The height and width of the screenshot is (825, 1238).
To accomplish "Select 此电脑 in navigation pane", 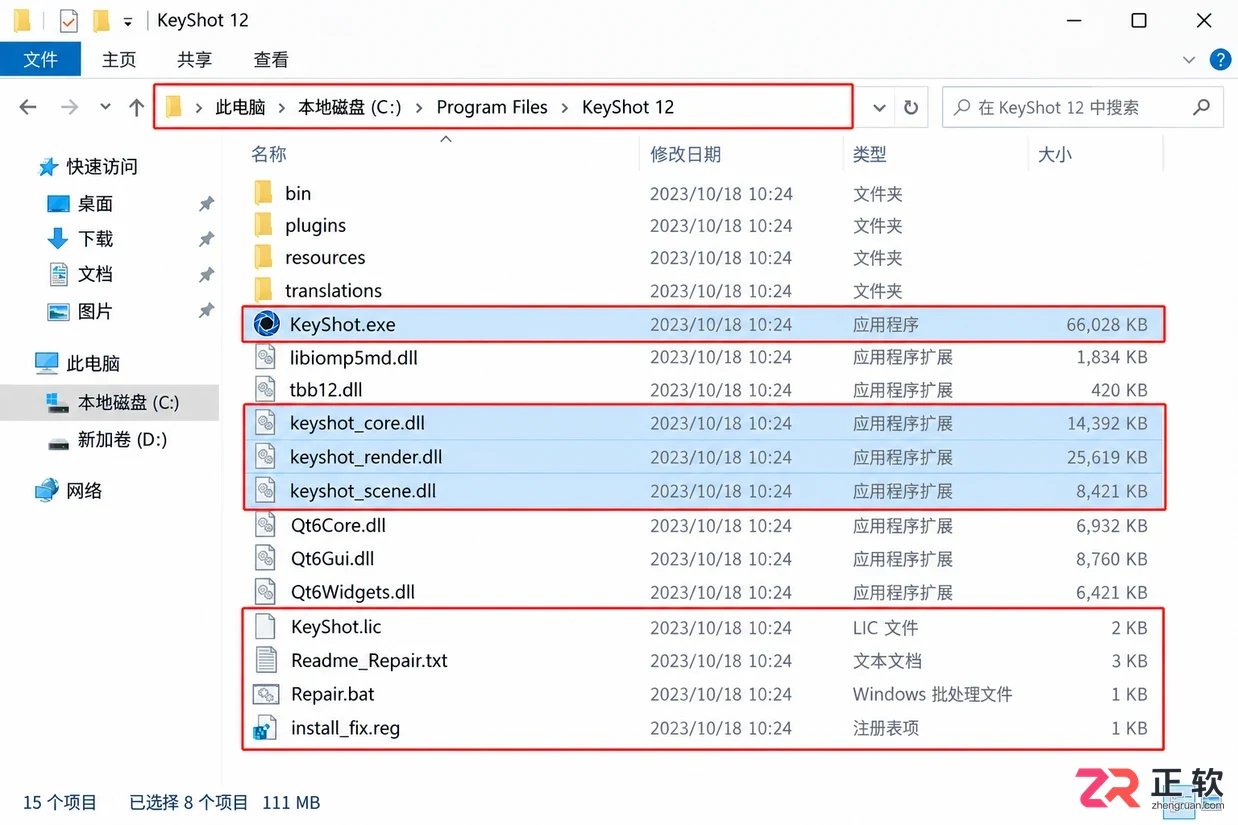I will 92,363.
